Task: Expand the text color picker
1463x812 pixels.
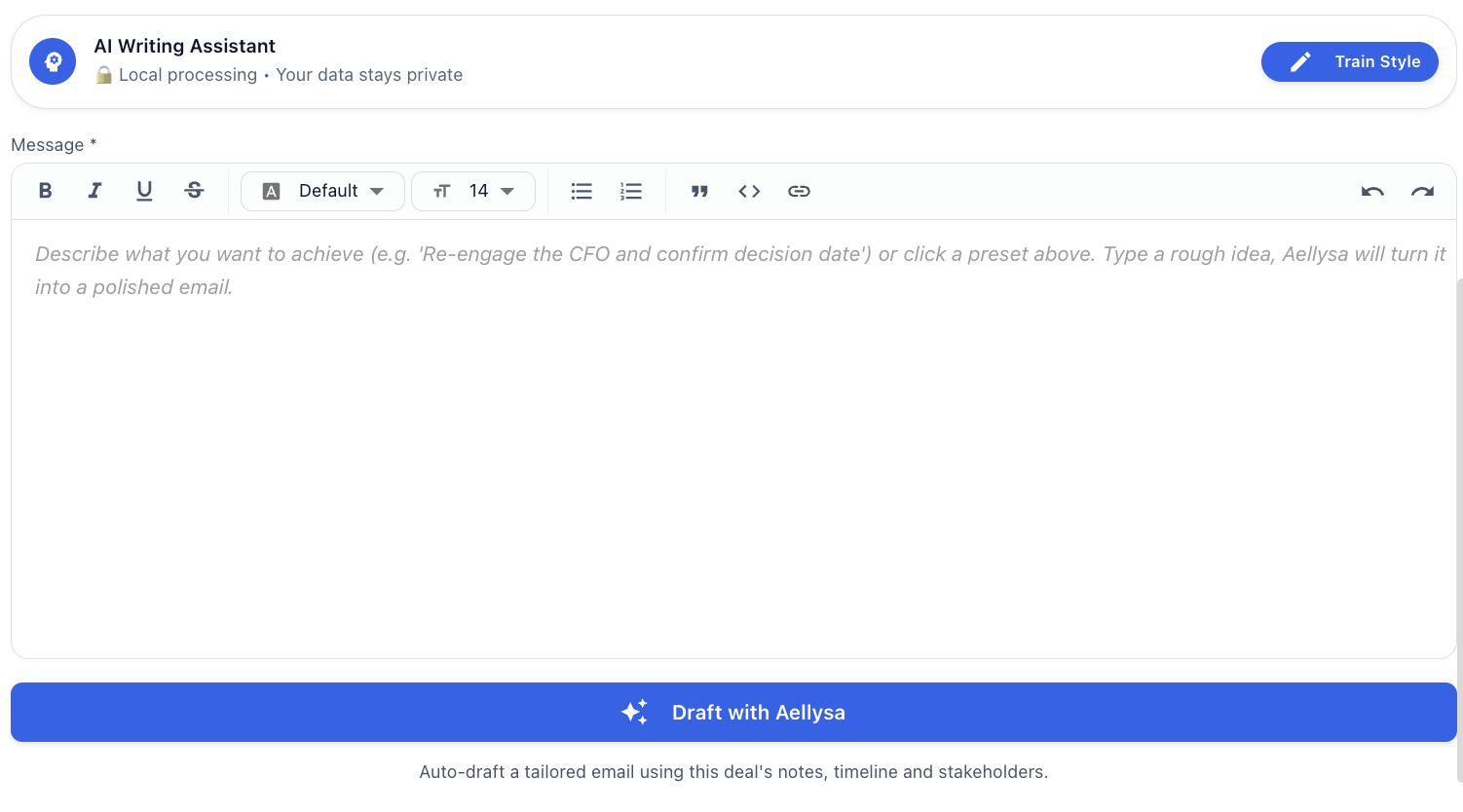Action: [x=376, y=191]
